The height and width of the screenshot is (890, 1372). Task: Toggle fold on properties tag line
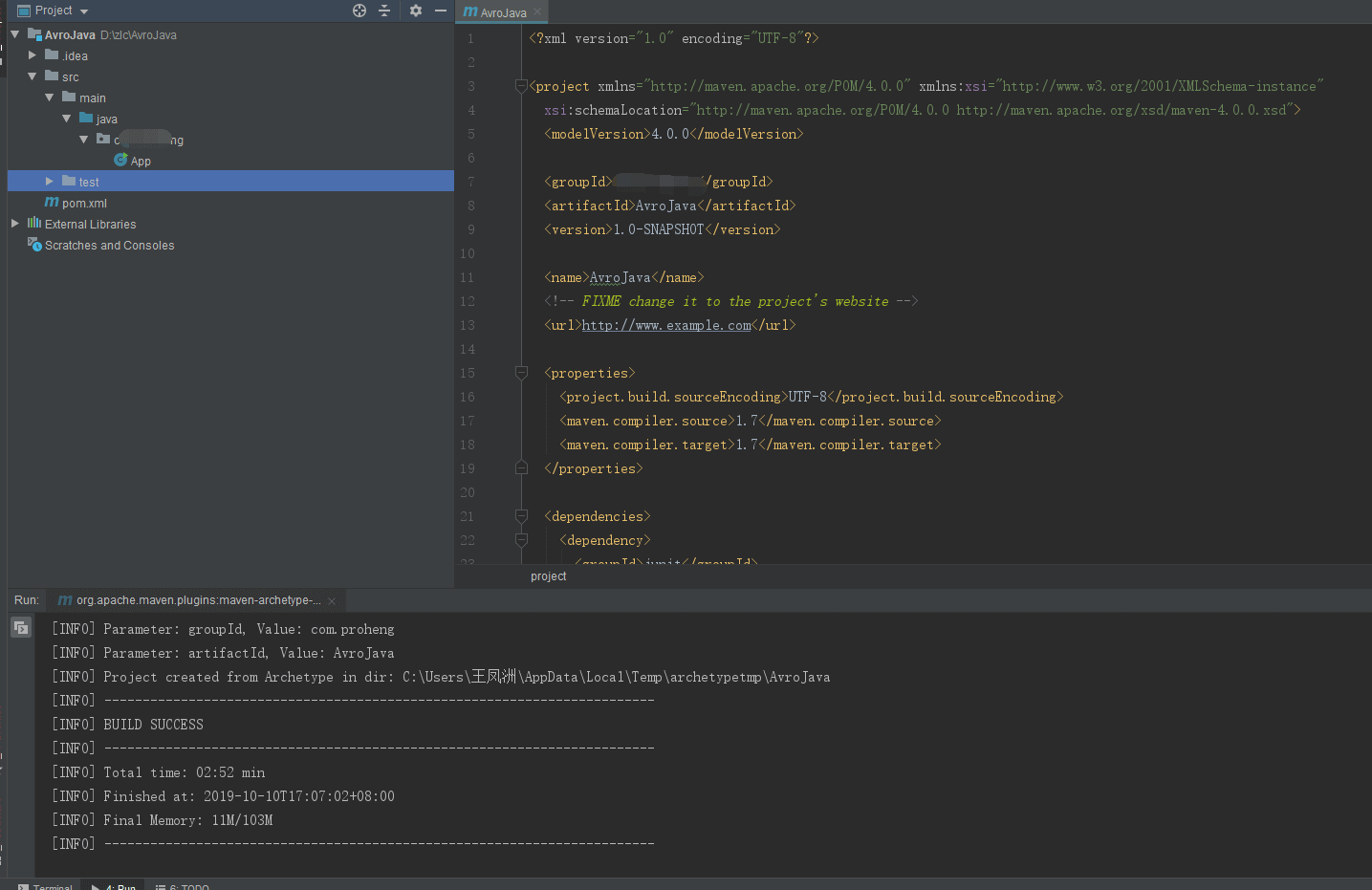point(521,373)
